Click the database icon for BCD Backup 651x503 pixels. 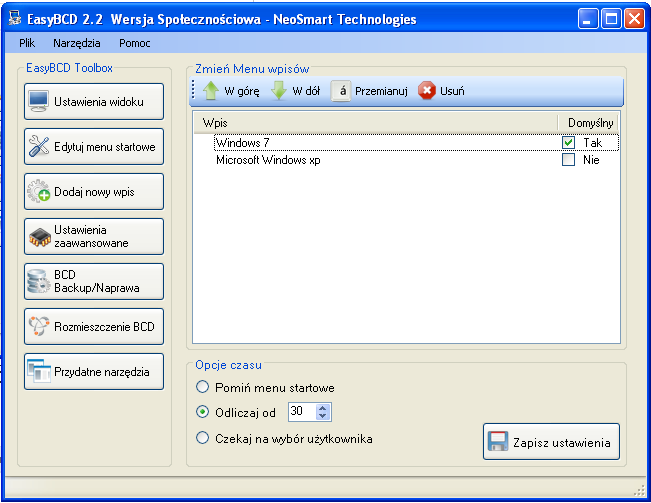(39, 281)
